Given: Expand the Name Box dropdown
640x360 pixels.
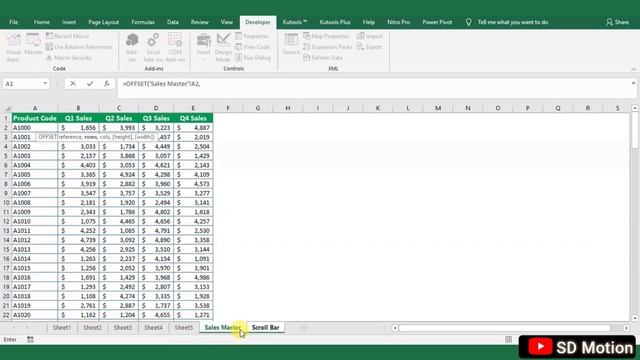Looking at the screenshot, I should (45, 84).
